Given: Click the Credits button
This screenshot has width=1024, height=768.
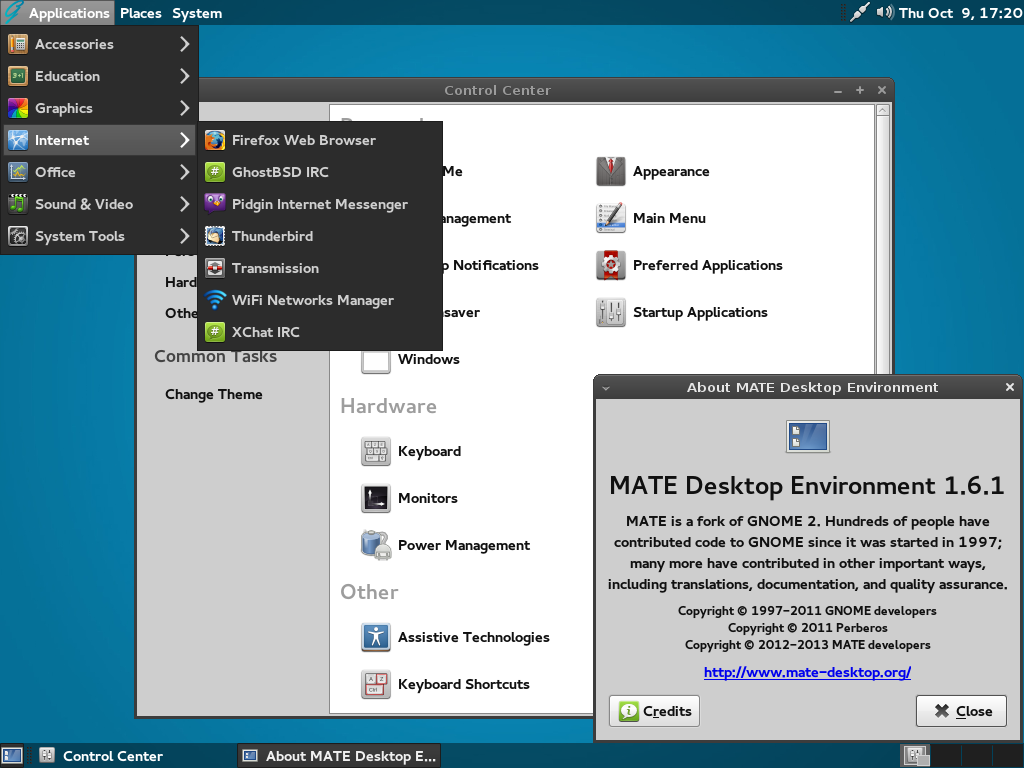Looking at the screenshot, I should click(x=654, y=711).
